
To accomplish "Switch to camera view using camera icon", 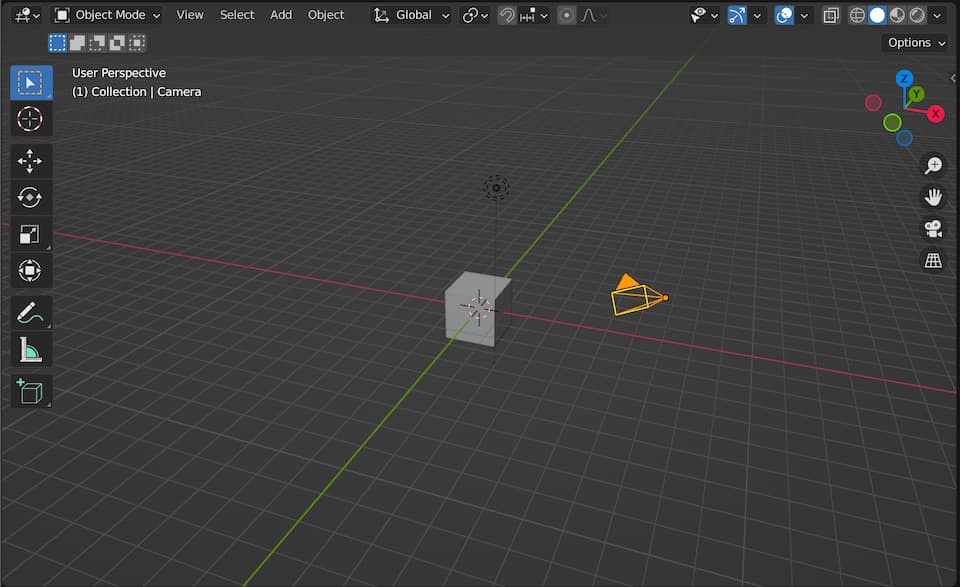I will click(x=933, y=228).
